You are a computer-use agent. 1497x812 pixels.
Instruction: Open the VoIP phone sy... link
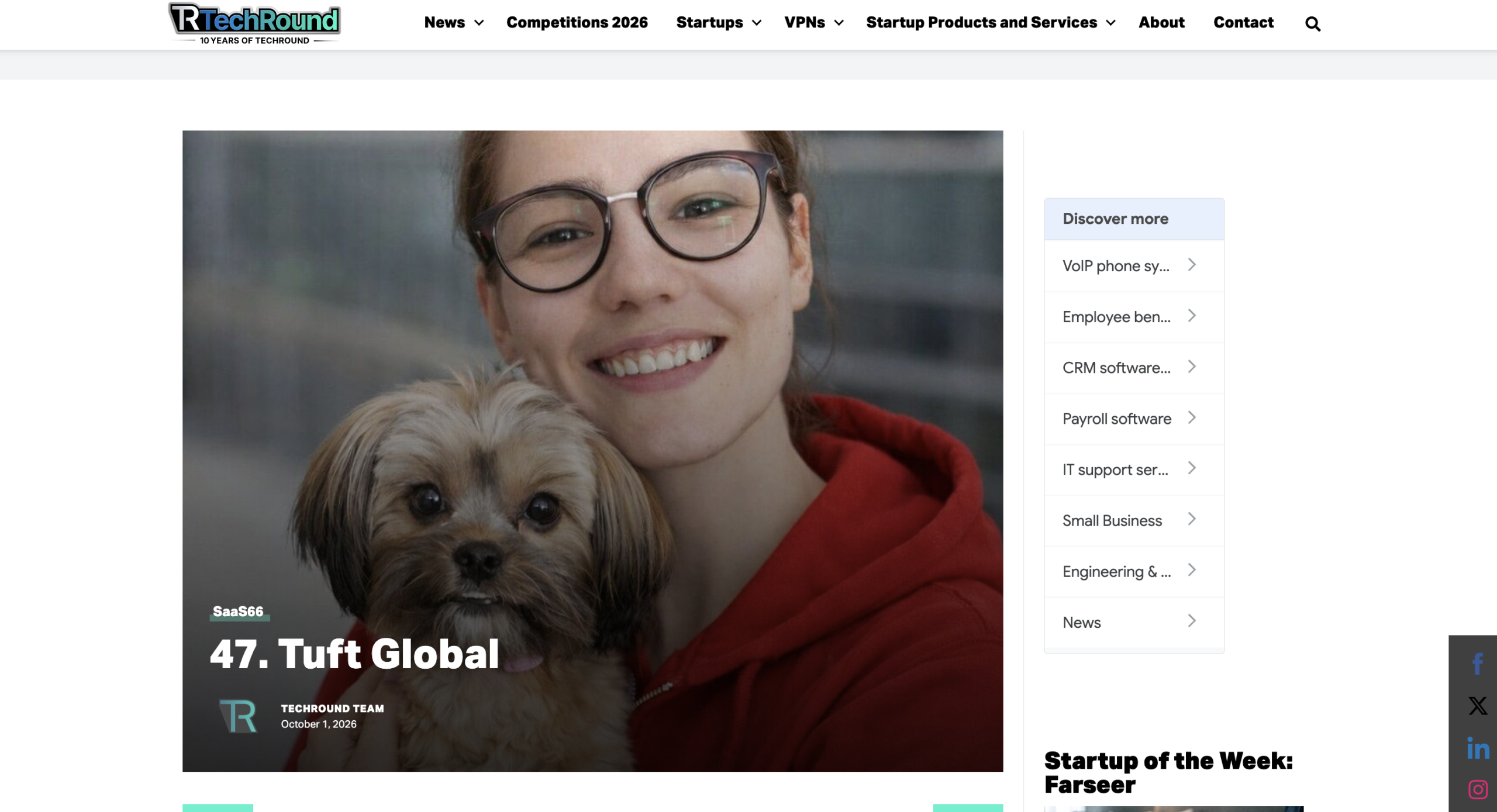tap(1116, 266)
